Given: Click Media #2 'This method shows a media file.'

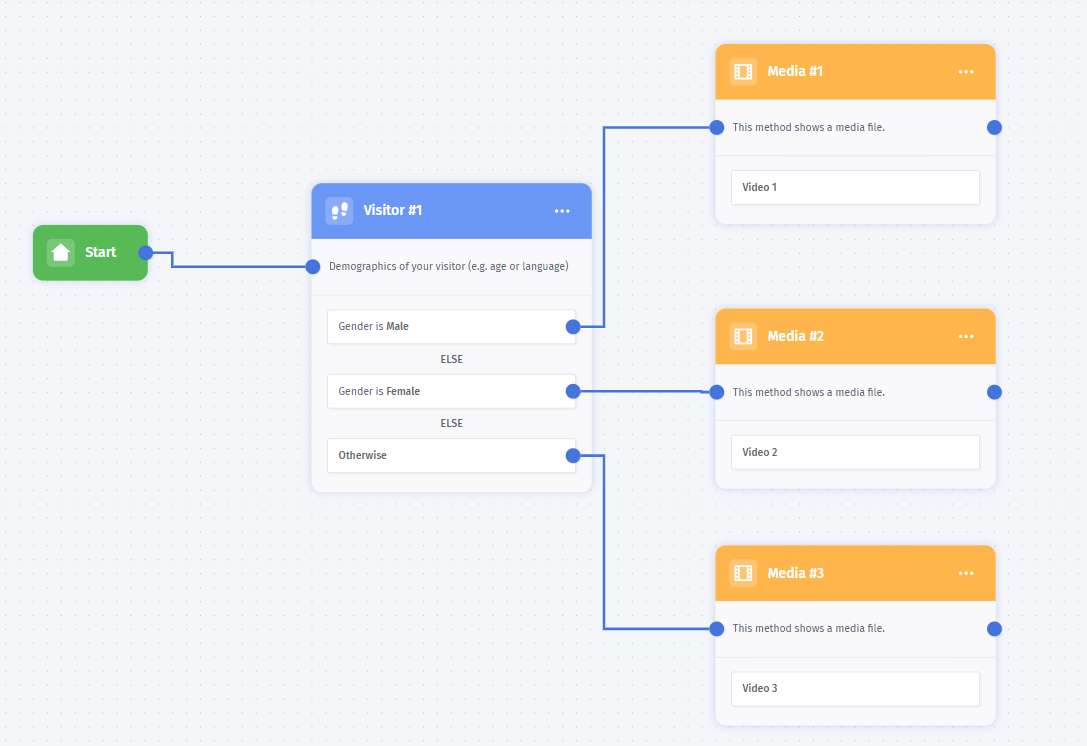Looking at the screenshot, I should 808,392.
